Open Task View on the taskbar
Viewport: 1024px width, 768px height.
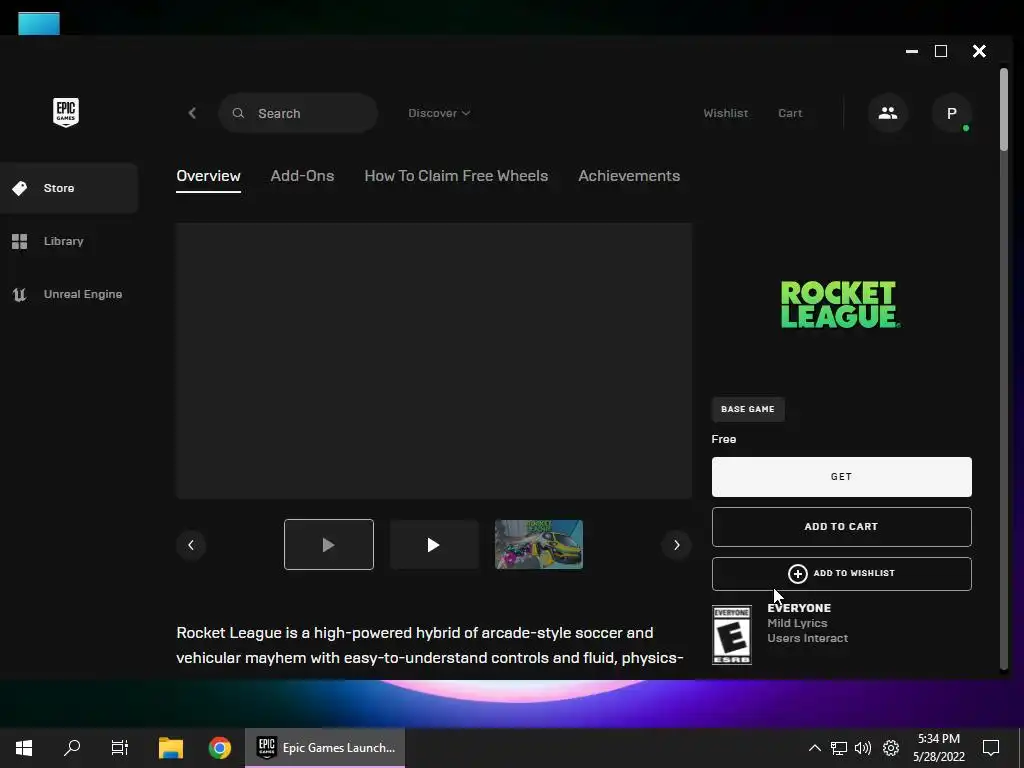(x=120, y=748)
